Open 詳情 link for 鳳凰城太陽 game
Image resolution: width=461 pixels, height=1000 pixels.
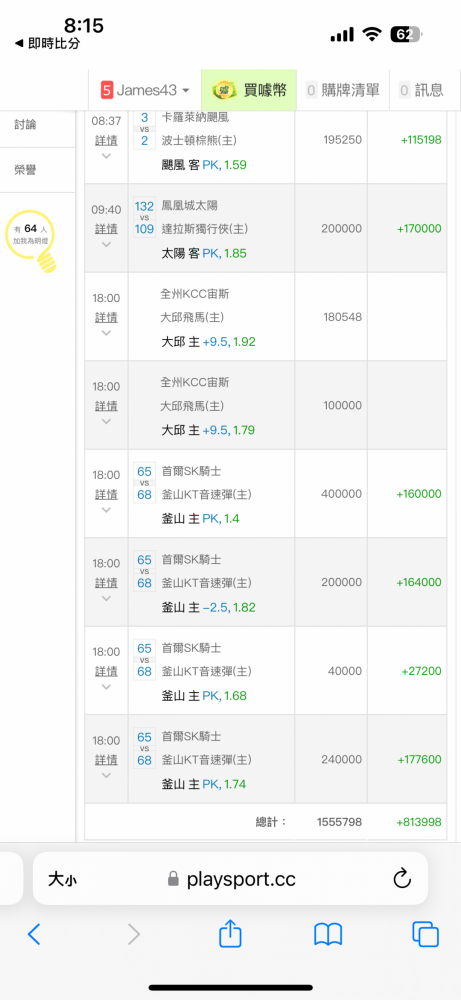(106, 228)
